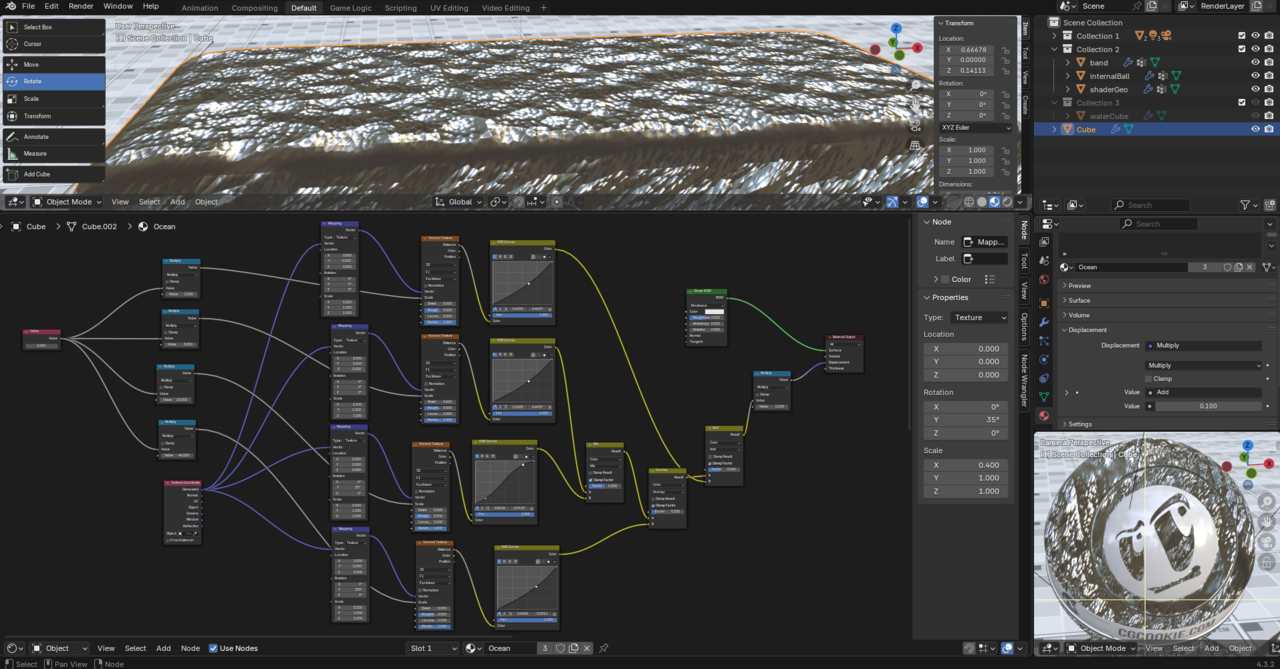This screenshot has height=669, width=1280.
Task: Open the Physics properties tab
Action: (1046, 358)
